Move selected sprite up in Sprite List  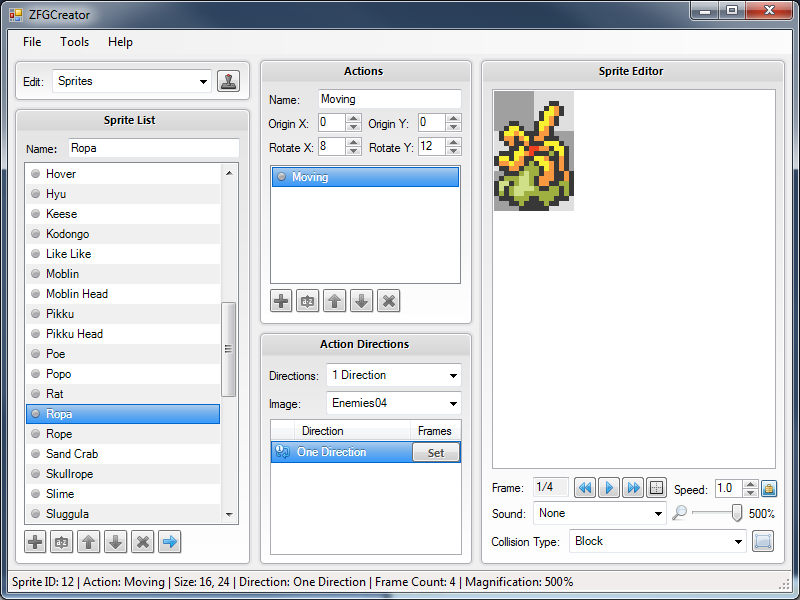coord(89,542)
